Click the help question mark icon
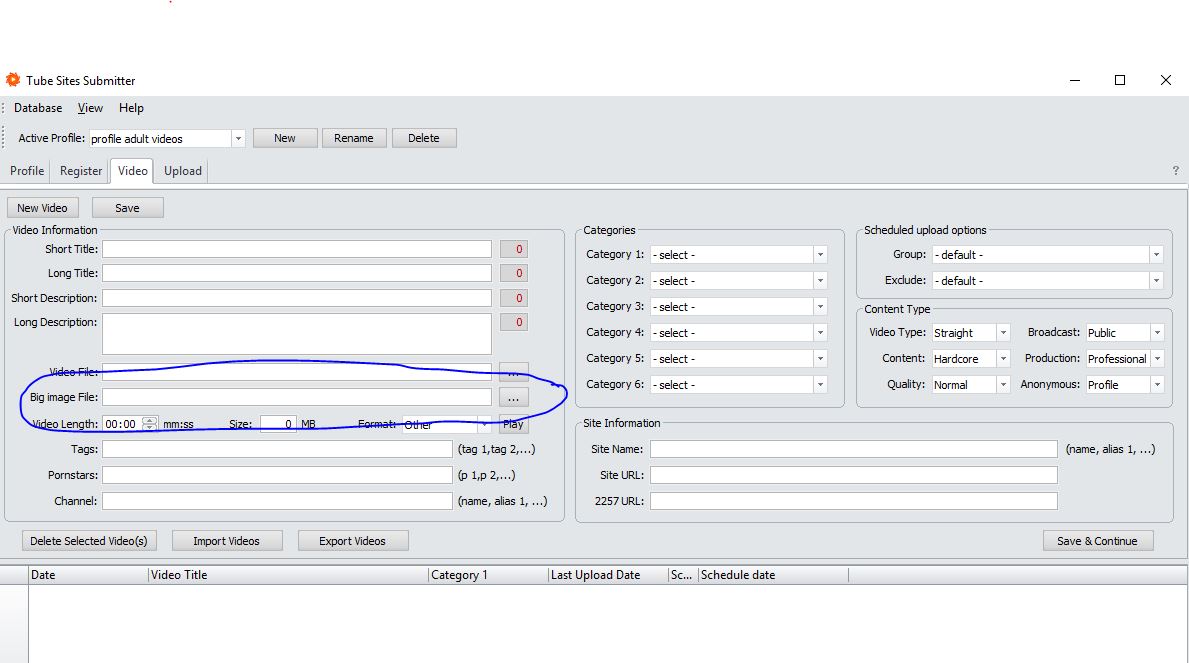The width and height of the screenshot is (1189, 663). click(x=1175, y=171)
